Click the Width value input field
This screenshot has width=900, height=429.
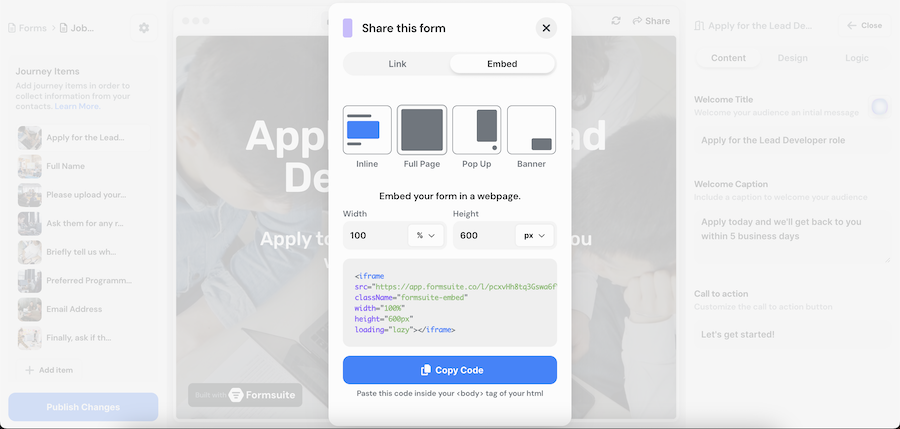tap(375, 236)
